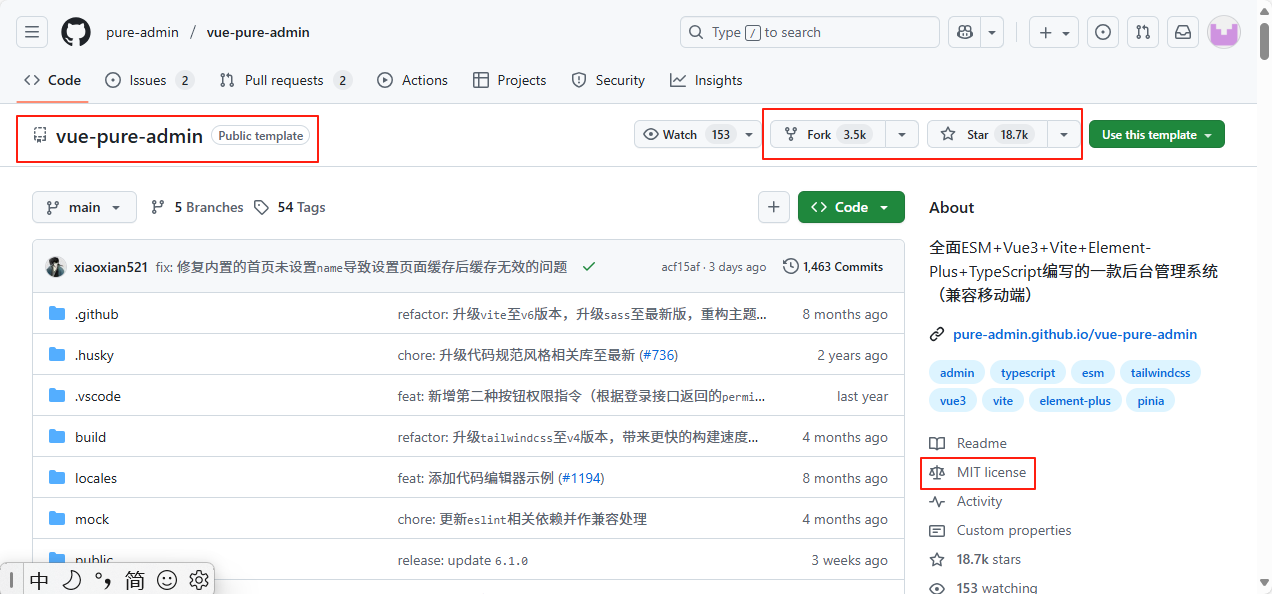Open user profile avatar menu
The width and height of the screenshot is (1272, 594).
[1224, 32]
